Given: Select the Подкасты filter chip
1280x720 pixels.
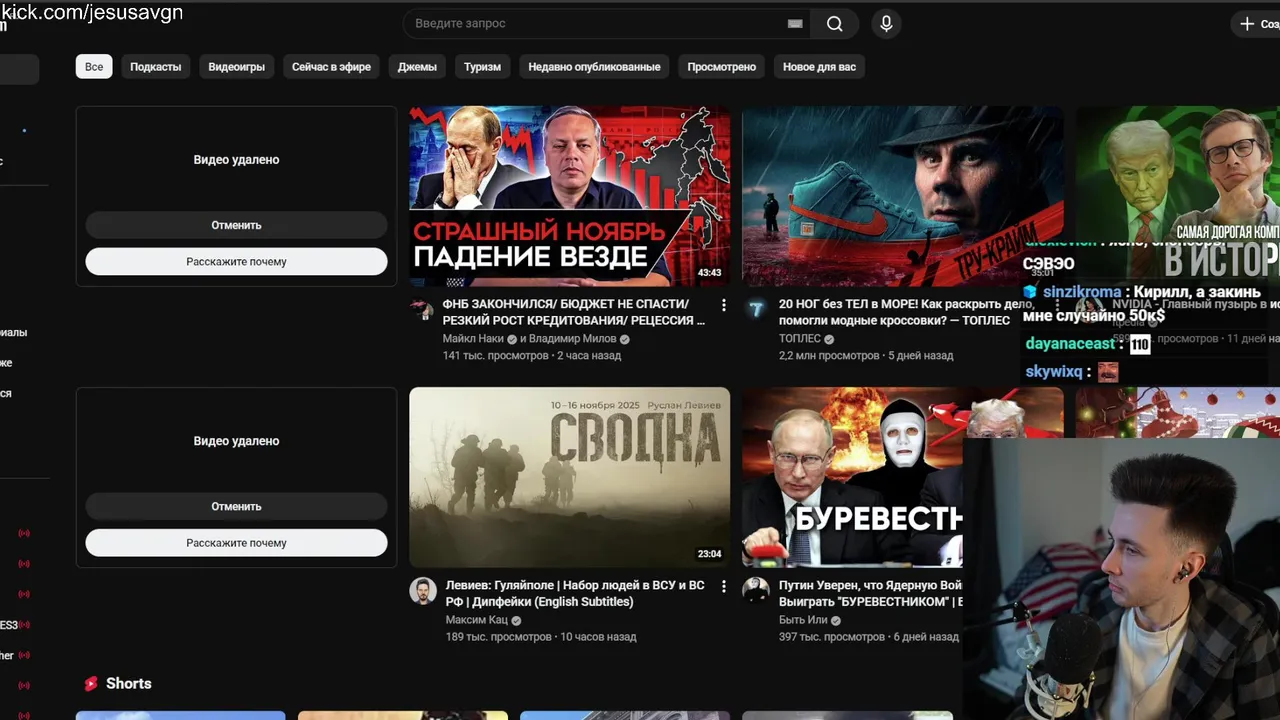Looking at the screenshot, I should pyautogui.click(x=156, y=67).
